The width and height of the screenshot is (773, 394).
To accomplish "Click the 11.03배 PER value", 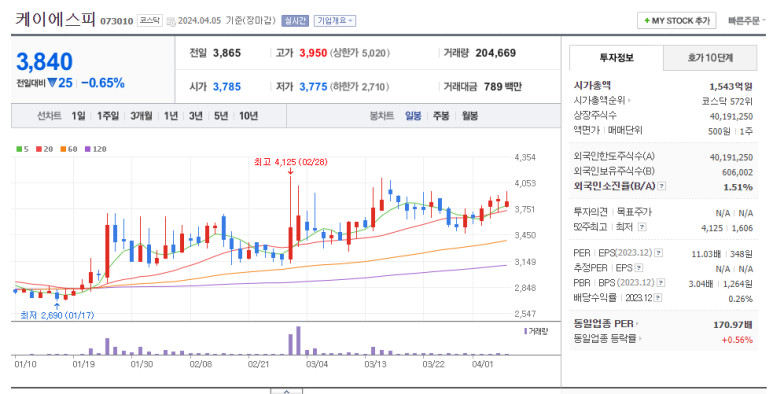I will tap(706, 254).
